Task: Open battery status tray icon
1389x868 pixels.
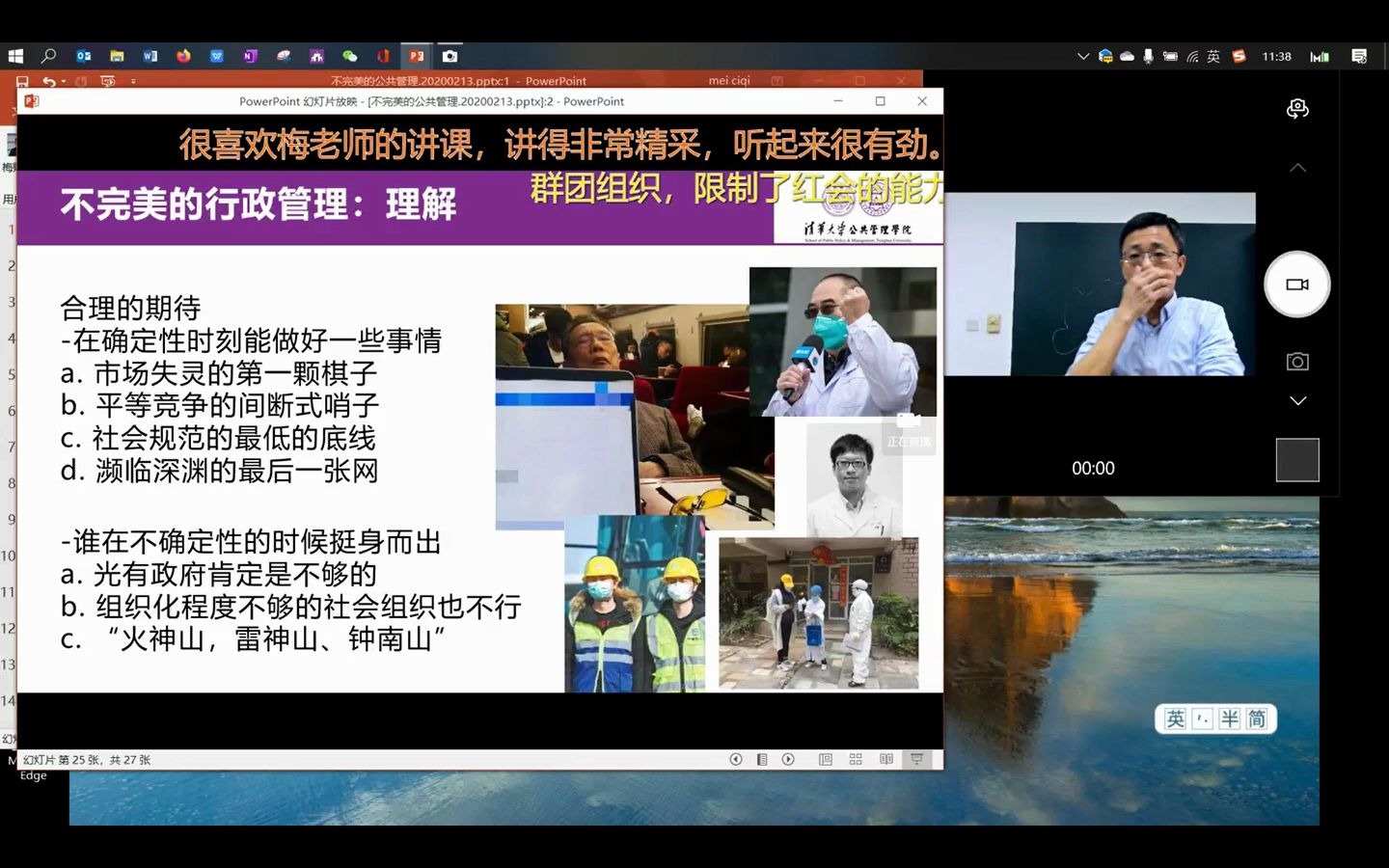Action: (1170, 56)
